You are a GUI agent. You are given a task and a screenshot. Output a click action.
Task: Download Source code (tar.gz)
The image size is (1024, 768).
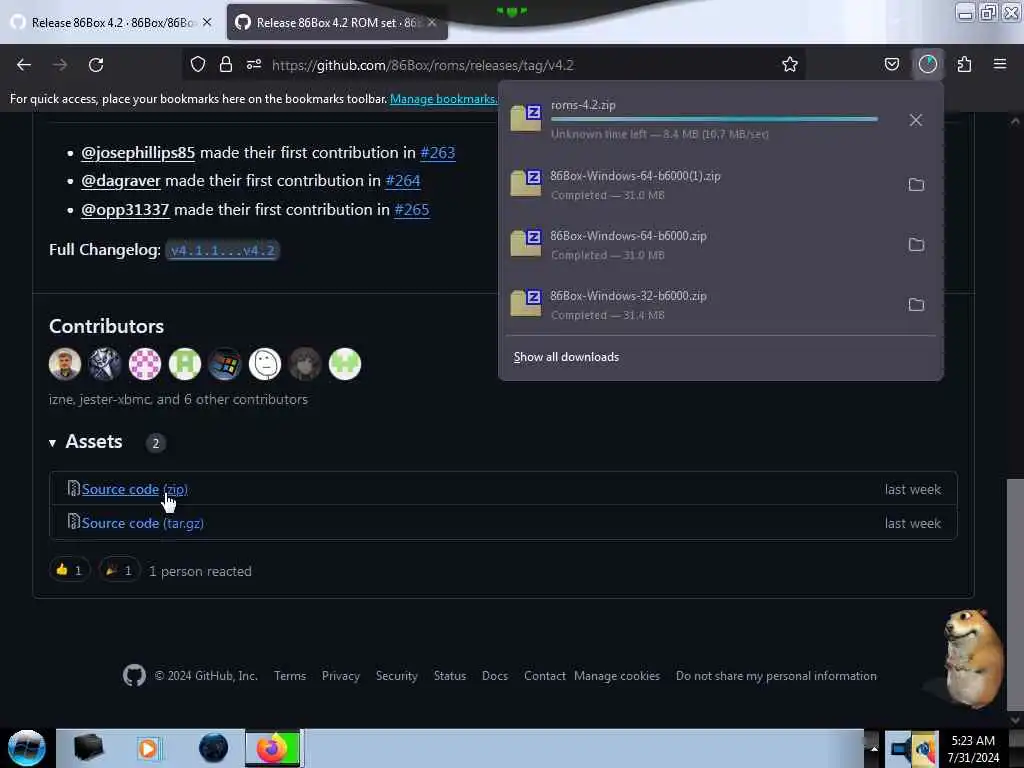(x=142, y=523)
